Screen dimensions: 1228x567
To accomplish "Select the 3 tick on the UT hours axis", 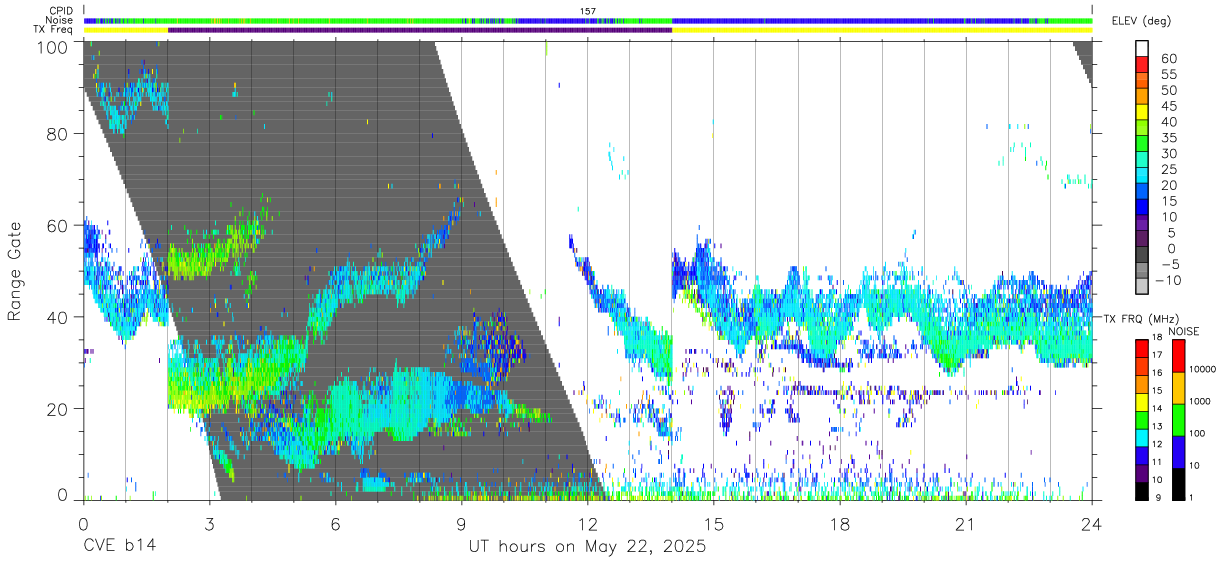I will [209, 523].
